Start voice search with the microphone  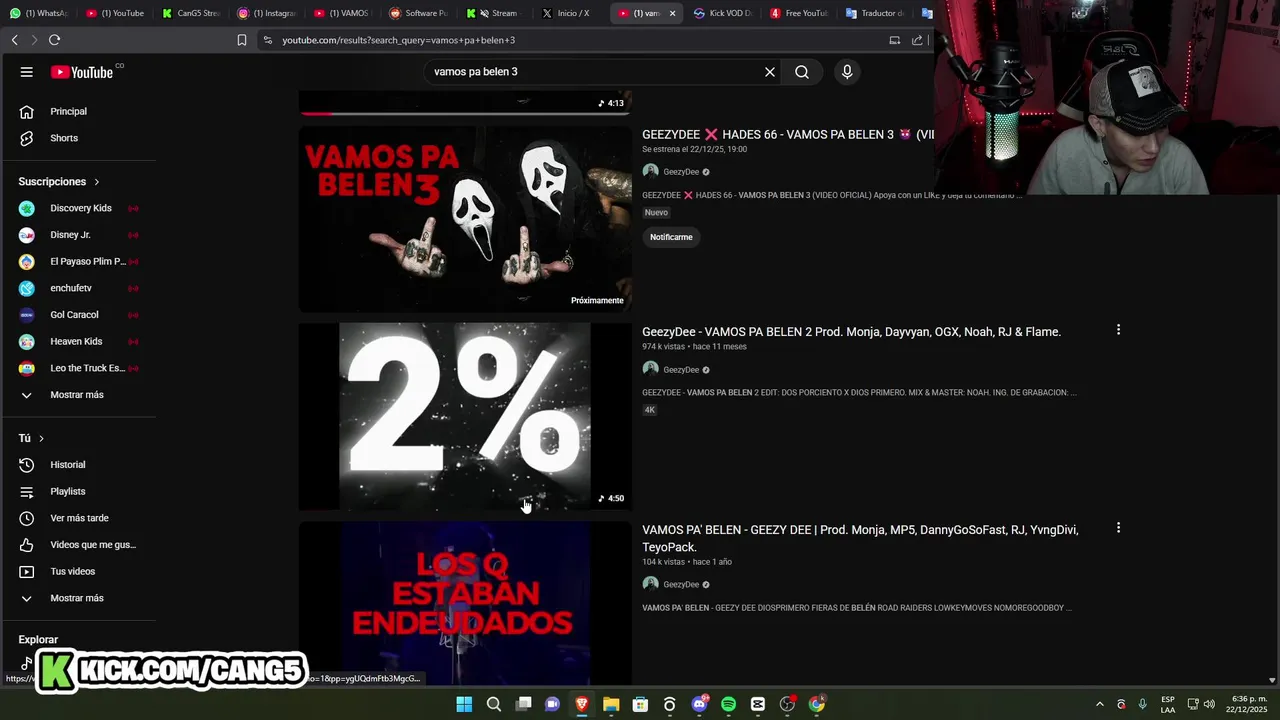tap(847, 72)
